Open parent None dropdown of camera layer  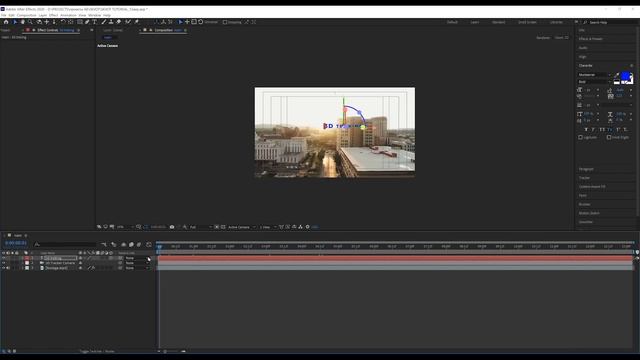(137, 263)
